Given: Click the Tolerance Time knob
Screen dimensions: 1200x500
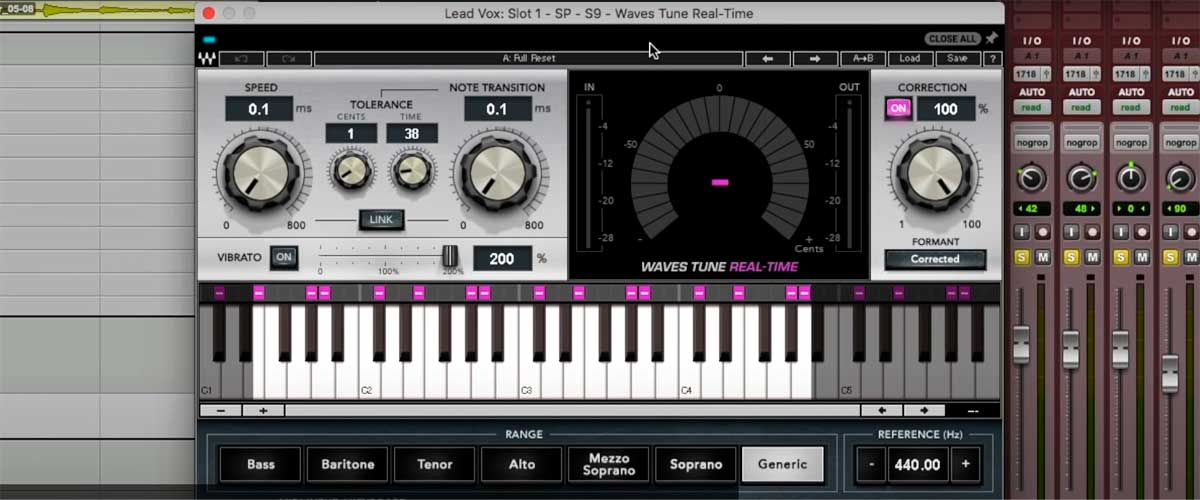Looking at the screenshot, I should click(x=411, y=170).
